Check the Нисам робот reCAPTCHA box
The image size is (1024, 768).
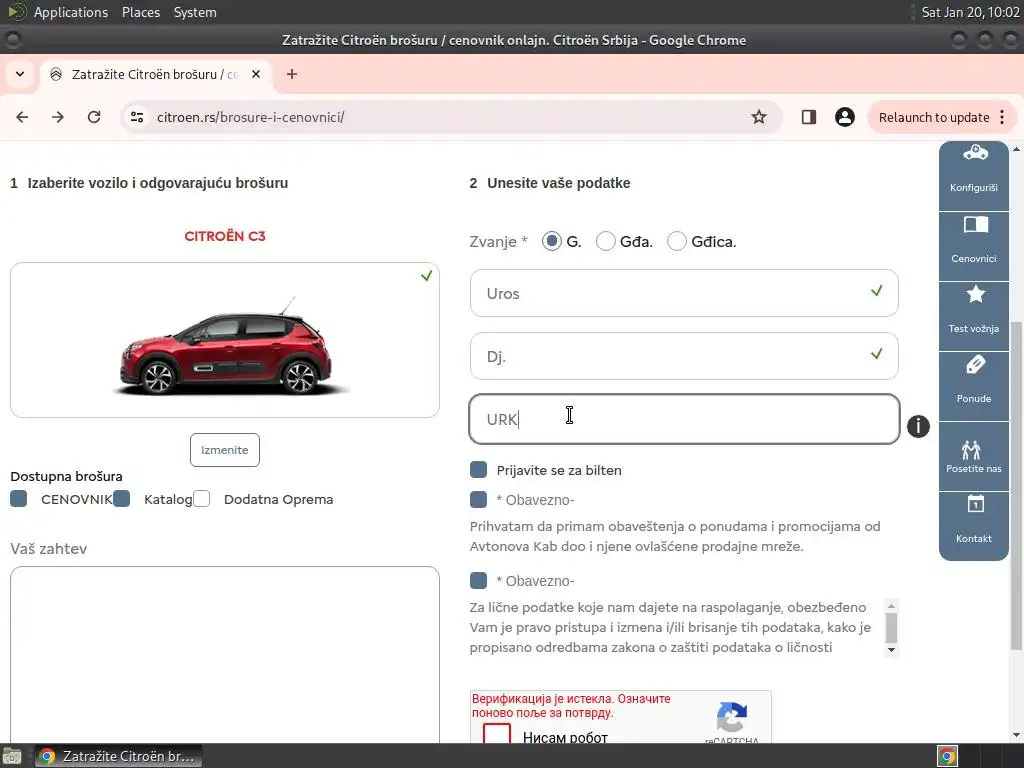496,734
